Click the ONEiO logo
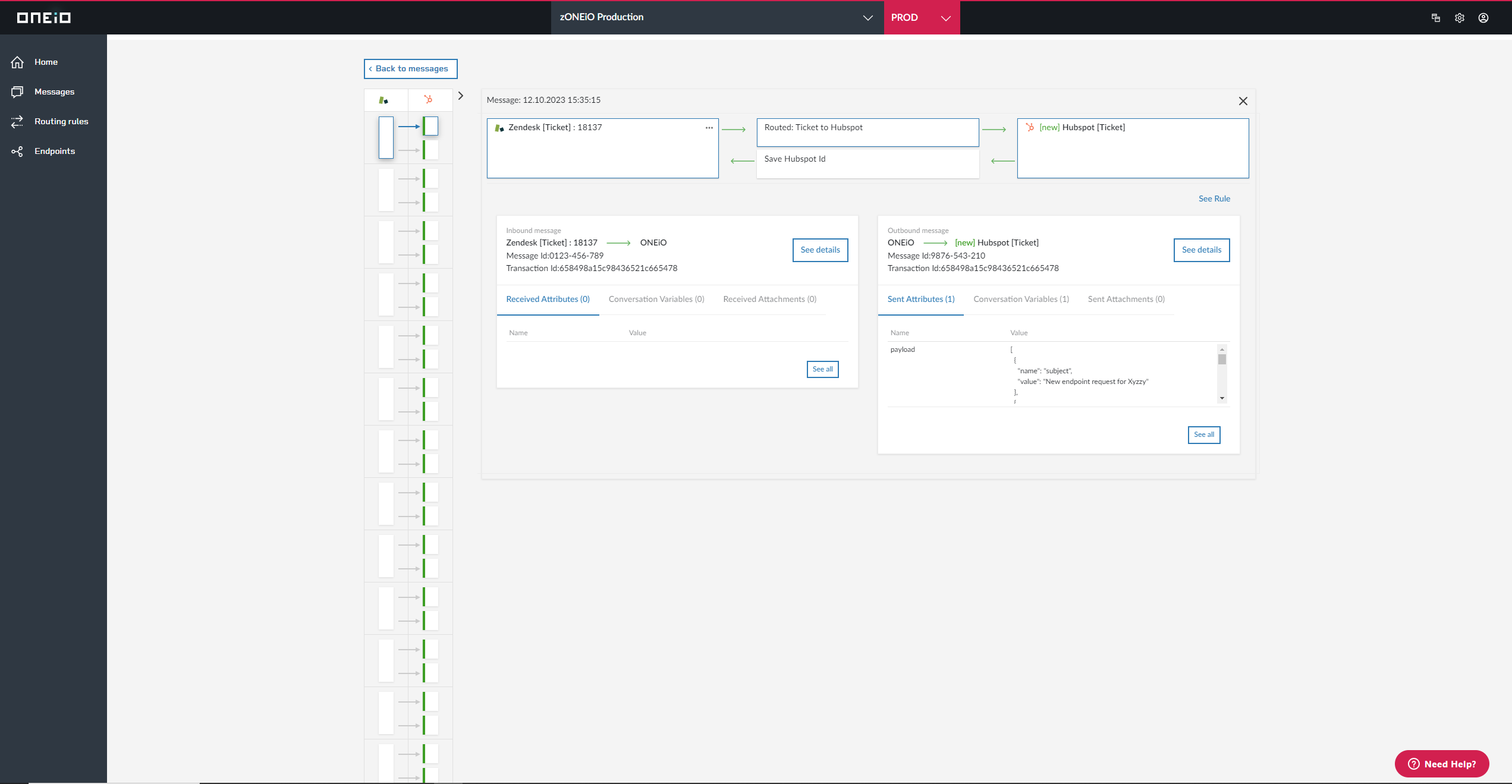This screenshot has height=784, width=1512. (44, 18)
